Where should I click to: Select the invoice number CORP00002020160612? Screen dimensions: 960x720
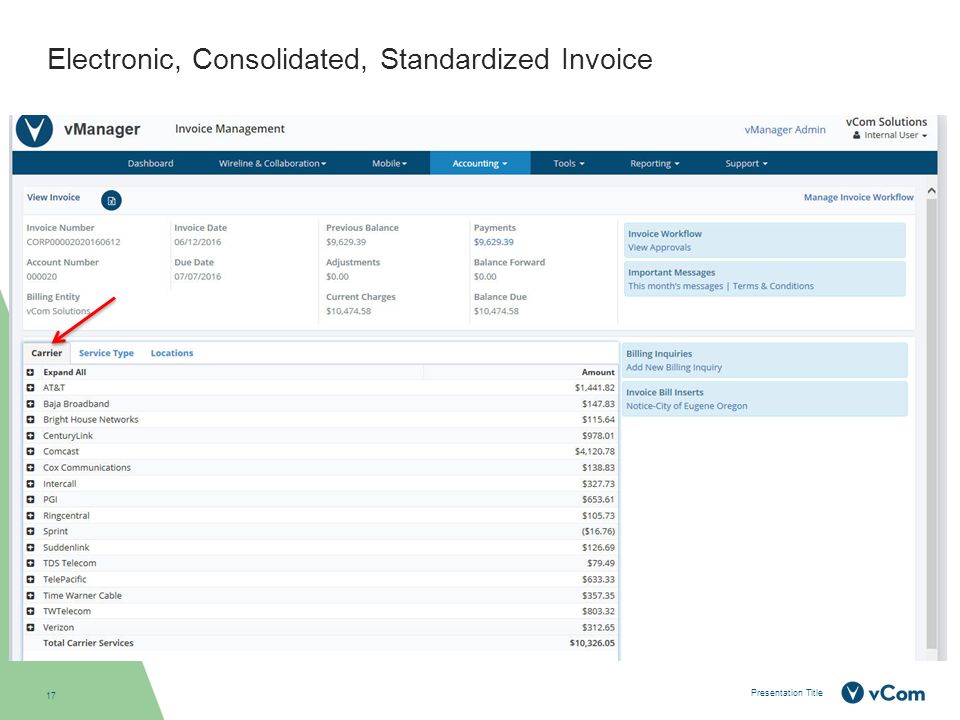(x=73, y=242)
